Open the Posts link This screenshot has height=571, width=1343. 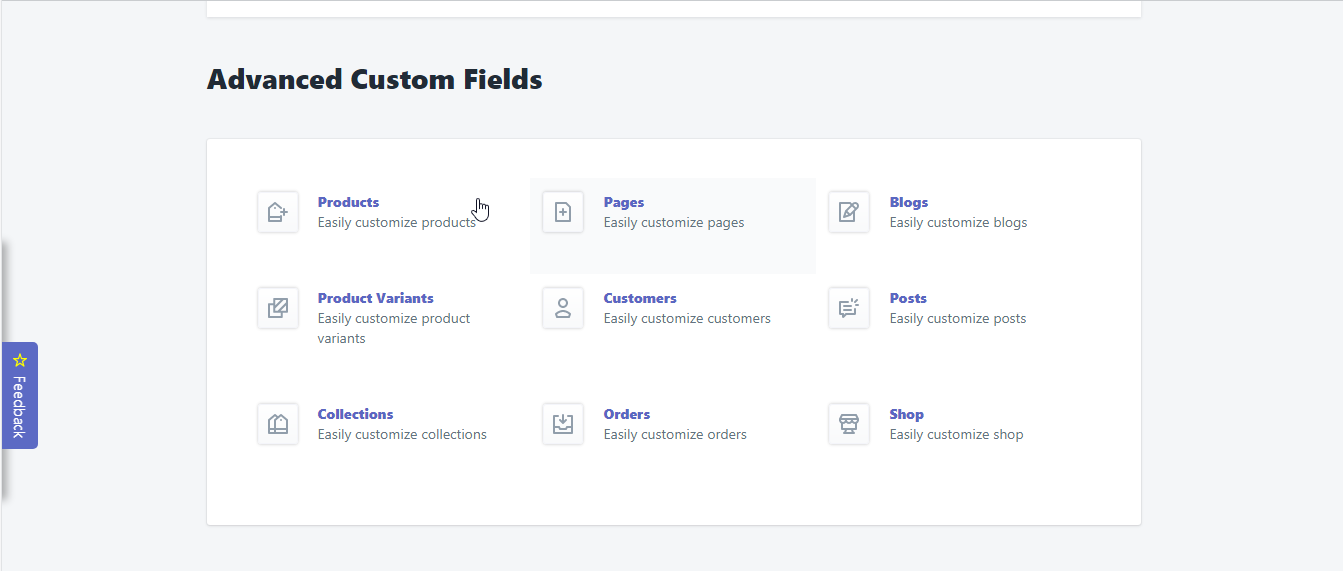click(908, 298)
